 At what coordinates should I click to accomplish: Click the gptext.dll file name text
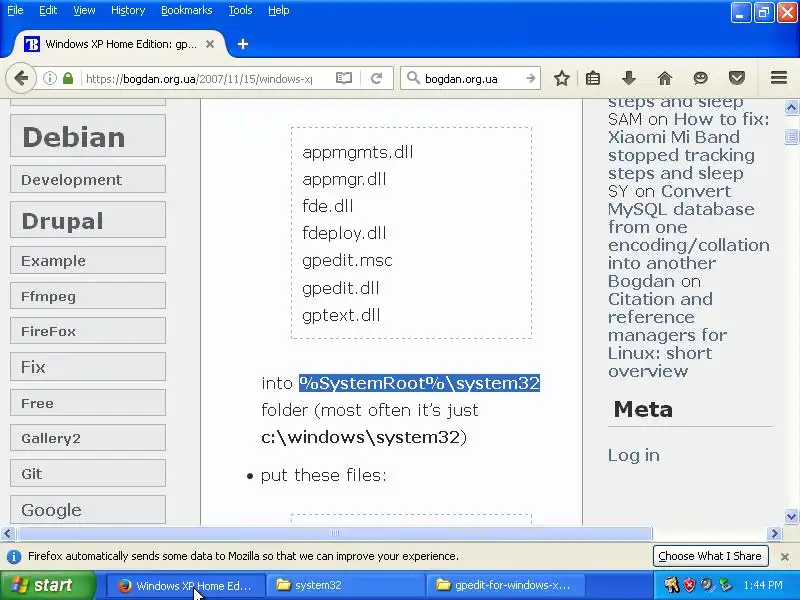point(341,315)
